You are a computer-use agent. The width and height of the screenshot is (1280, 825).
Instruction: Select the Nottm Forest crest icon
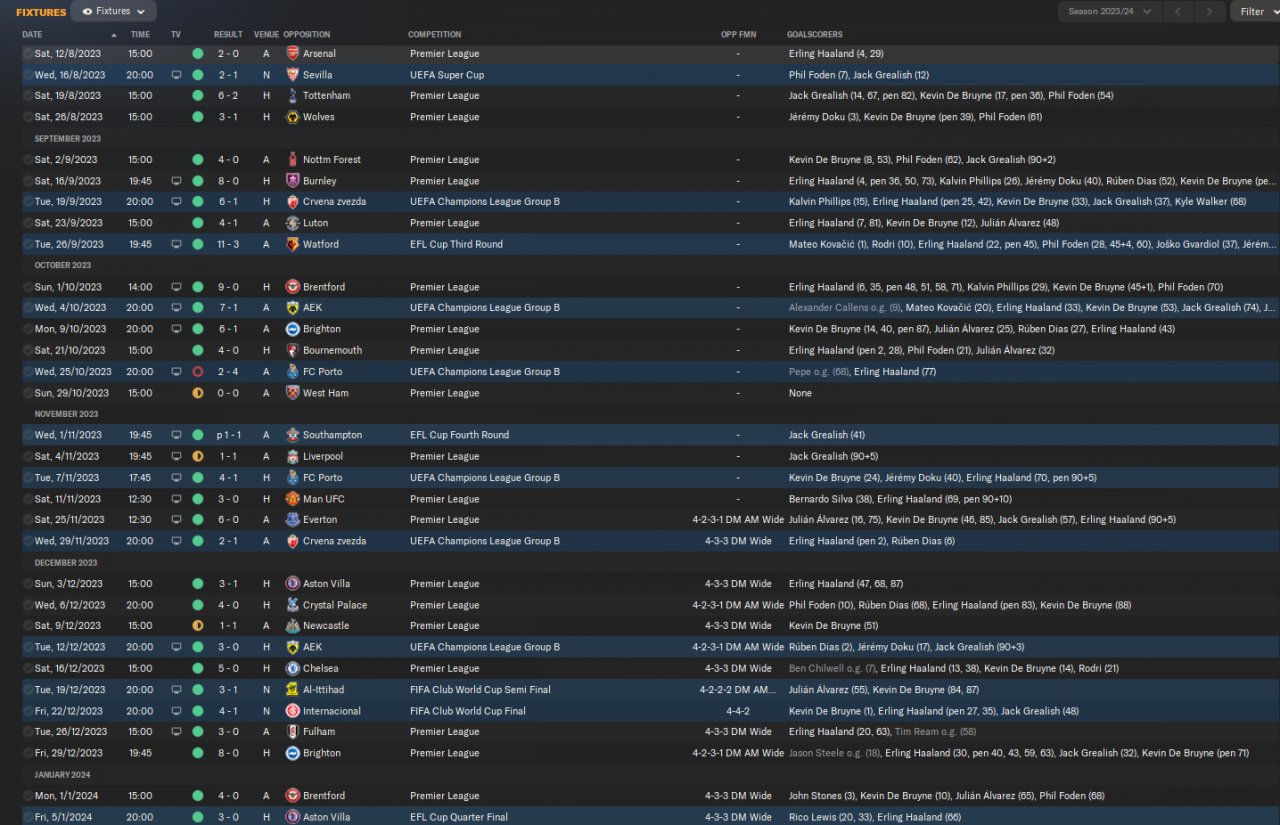click(292, 160)
